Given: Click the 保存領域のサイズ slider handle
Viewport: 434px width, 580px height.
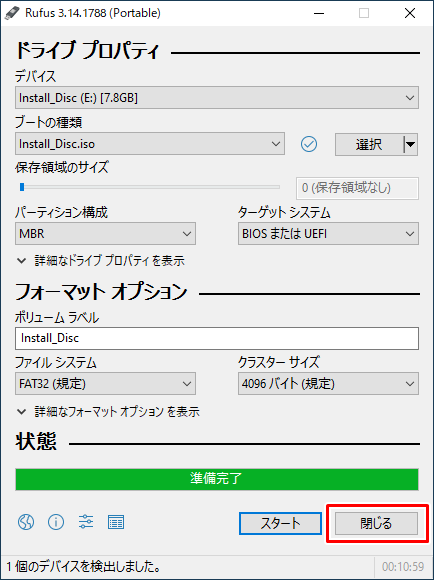Looking at the screenshot, I should pyautogui.click(x=22, y=187).
